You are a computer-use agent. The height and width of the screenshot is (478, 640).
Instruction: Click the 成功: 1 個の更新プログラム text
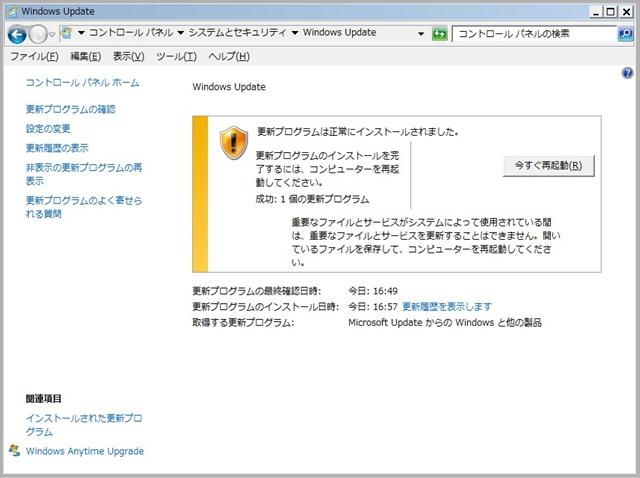click(x=312, y=199)
